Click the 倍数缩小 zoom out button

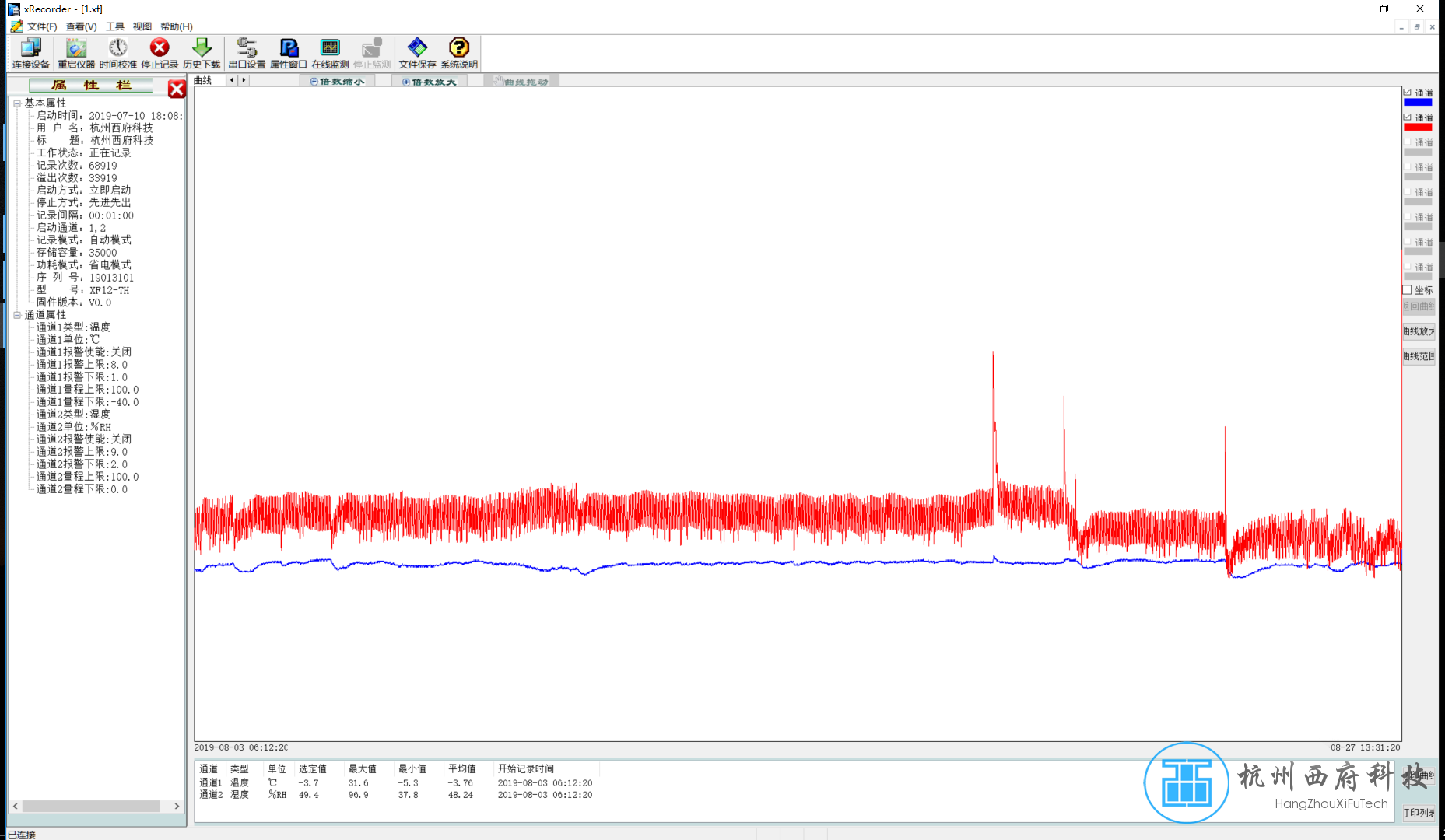coord(338,82)
